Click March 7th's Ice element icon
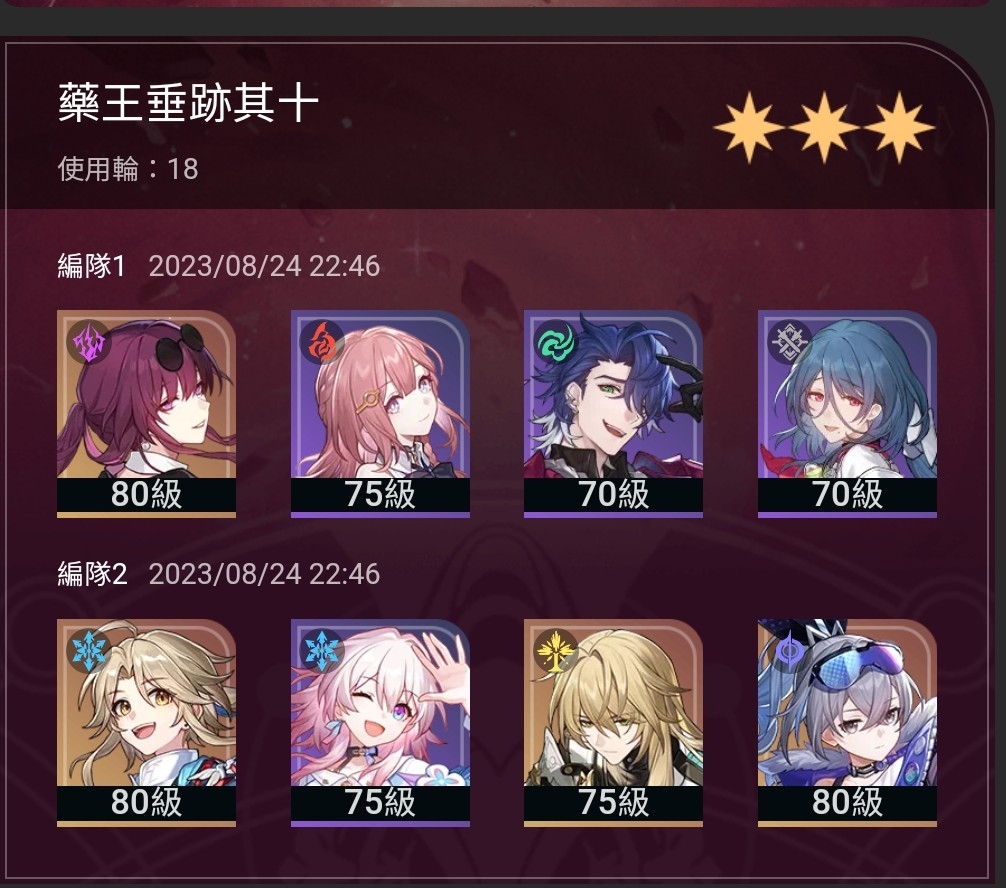The image size is (1006, 888). point(322,651)
